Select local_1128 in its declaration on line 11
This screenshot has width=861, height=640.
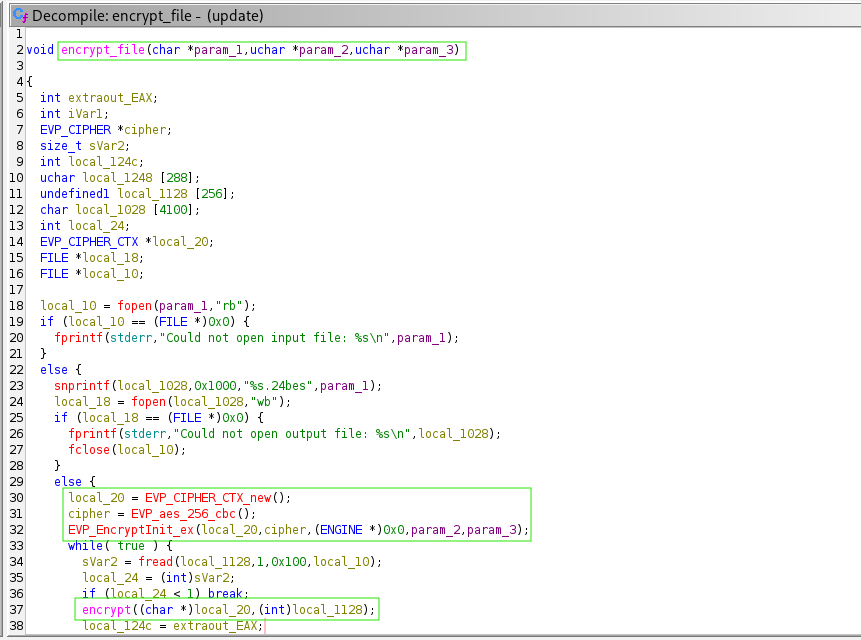pos(153,194)
